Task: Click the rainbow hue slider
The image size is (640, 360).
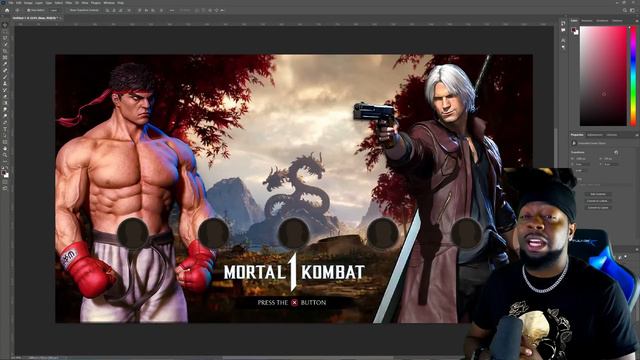Action: pyautogui.click(x=633, y=76)
